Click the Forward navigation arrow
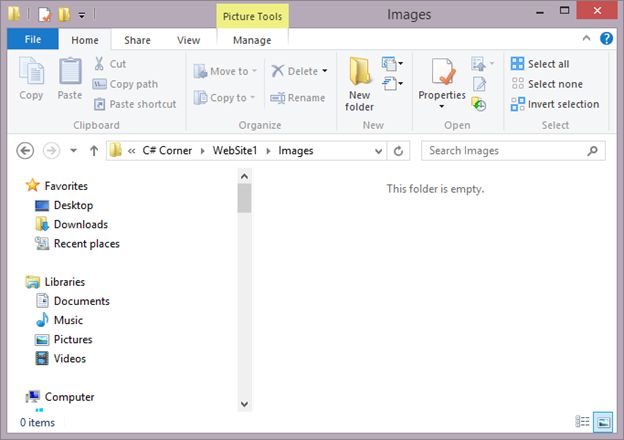This screenshot has height=440, width=624. click(51, 151)
